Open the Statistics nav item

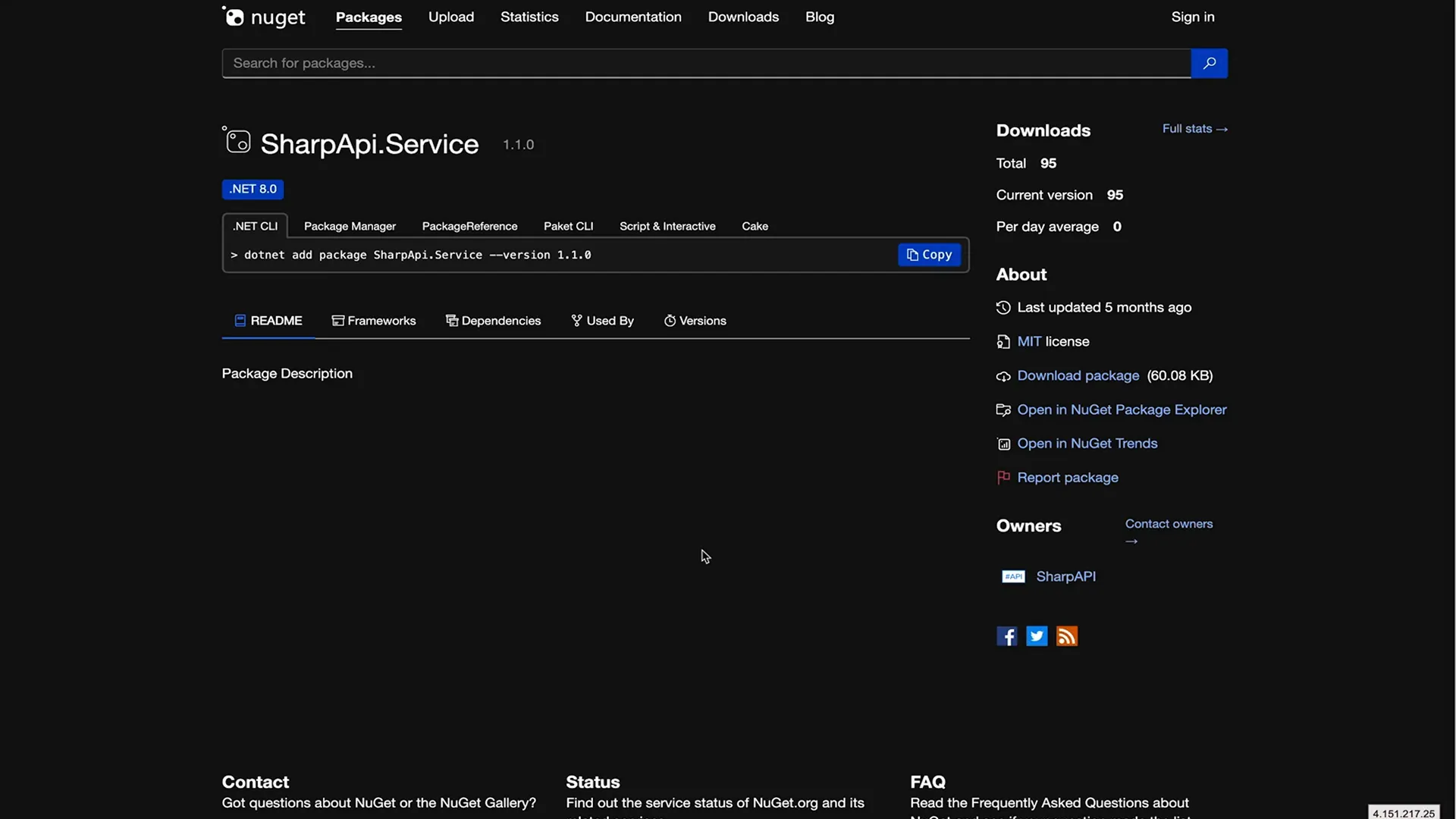(x=529, y=17)
